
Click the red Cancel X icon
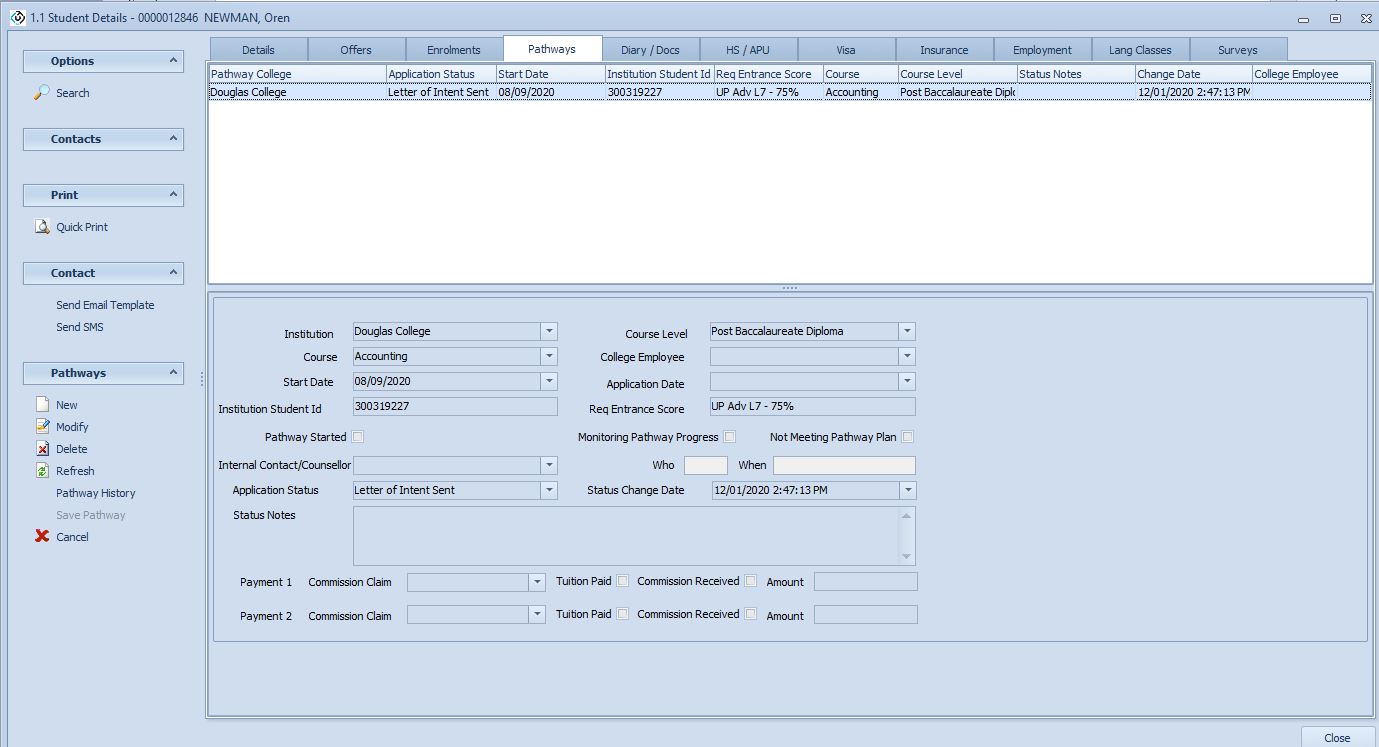[42, 537]
